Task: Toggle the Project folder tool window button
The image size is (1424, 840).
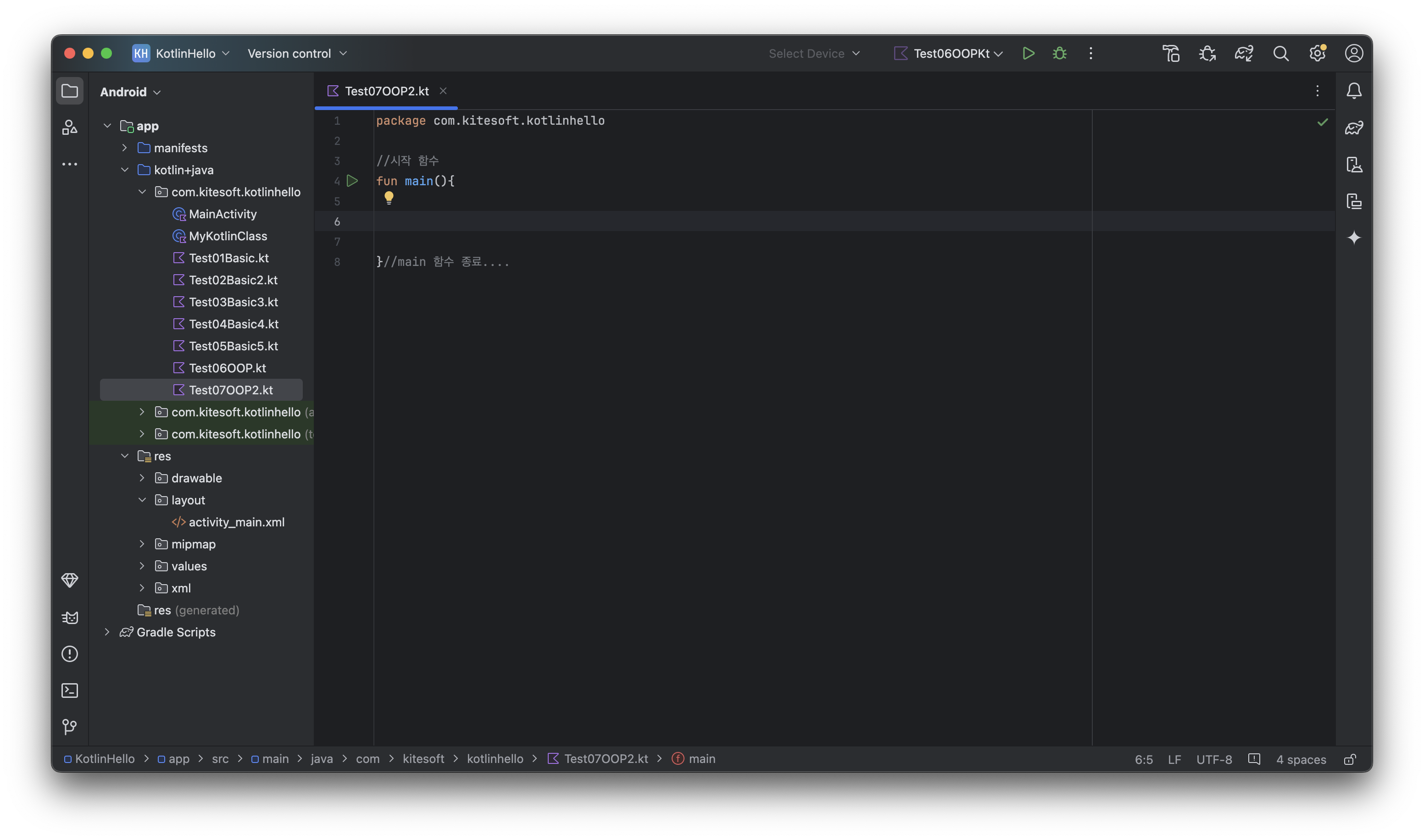Action: (x=70, y=91)
